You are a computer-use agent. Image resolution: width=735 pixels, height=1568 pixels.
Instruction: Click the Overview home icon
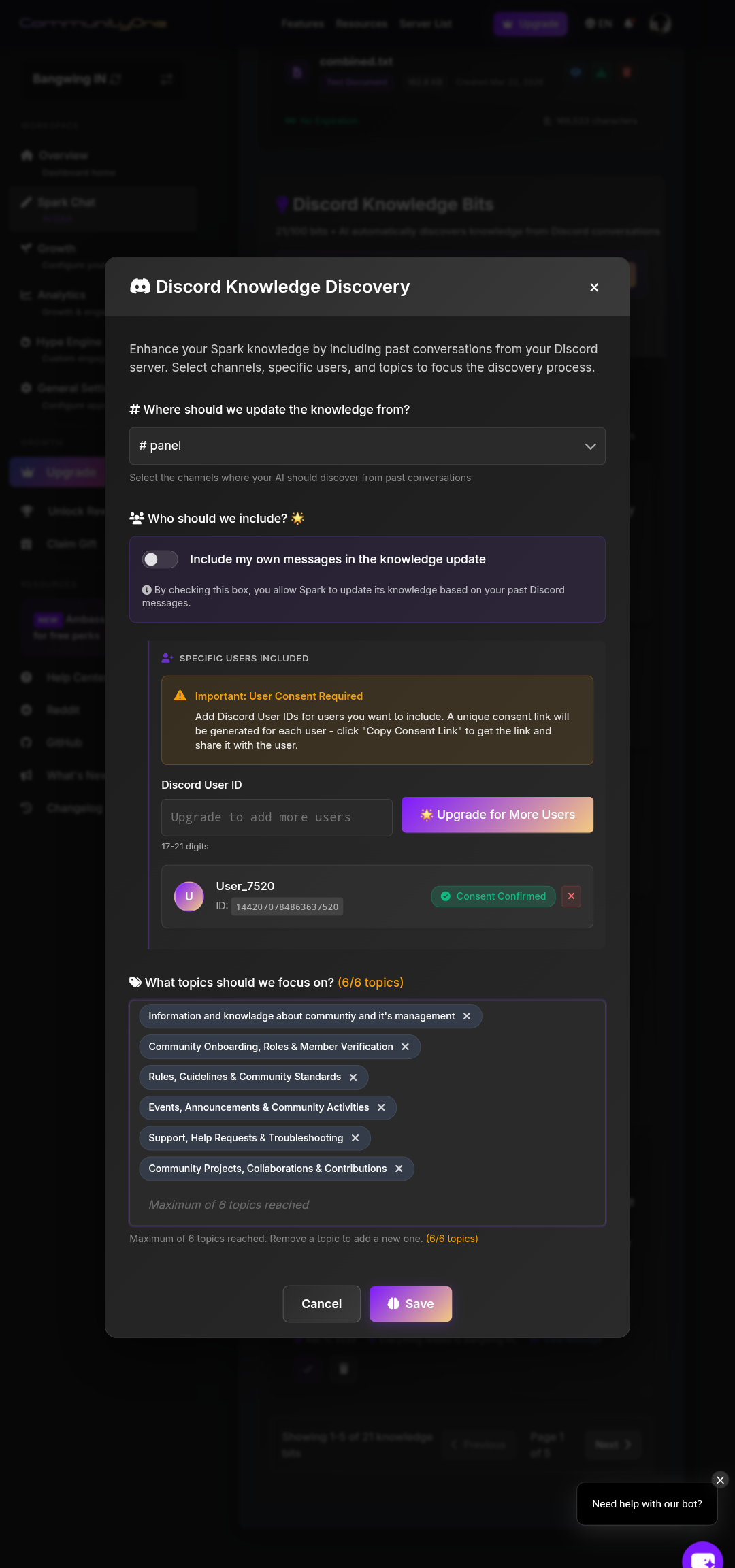point(26,155)
